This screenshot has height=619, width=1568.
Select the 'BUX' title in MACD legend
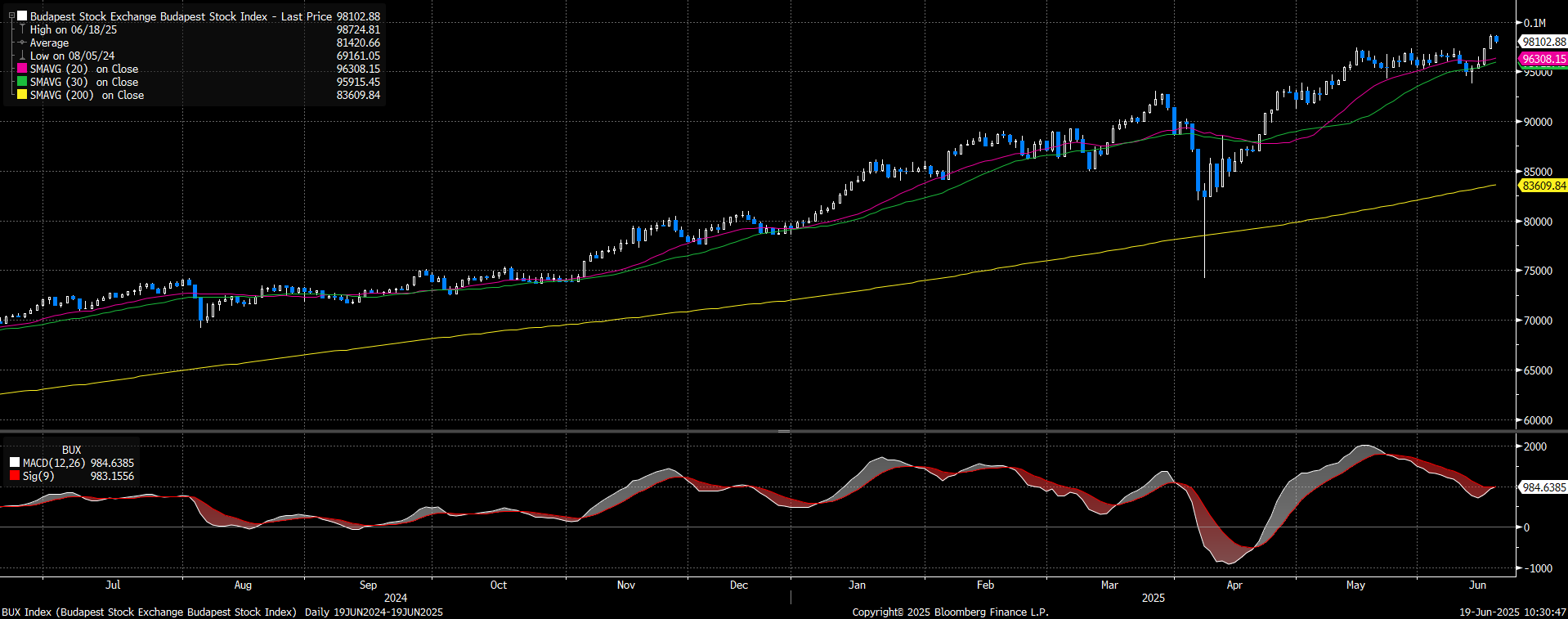(72, 450)
